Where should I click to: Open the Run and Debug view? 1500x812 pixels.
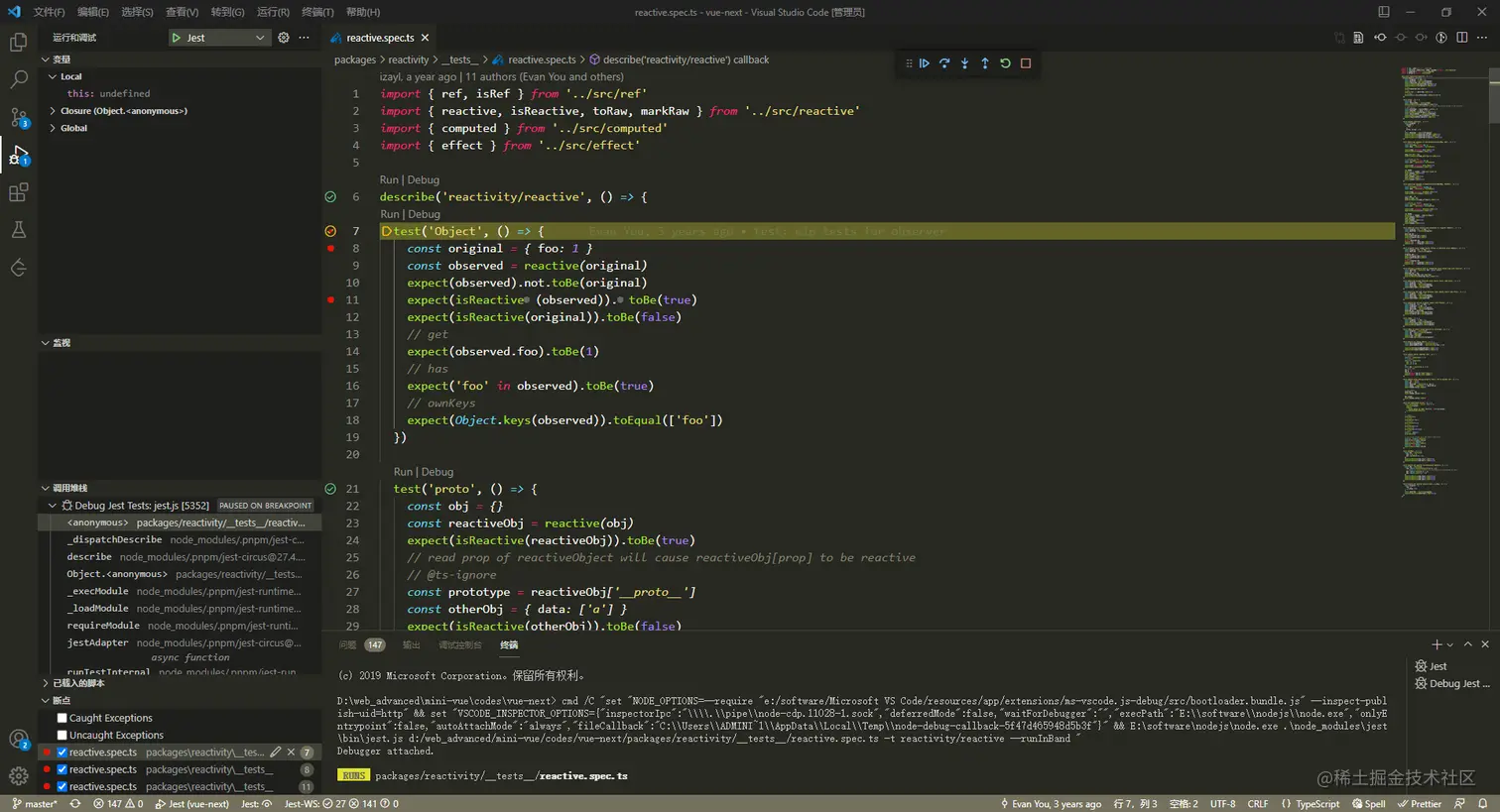tap(18, 155)
